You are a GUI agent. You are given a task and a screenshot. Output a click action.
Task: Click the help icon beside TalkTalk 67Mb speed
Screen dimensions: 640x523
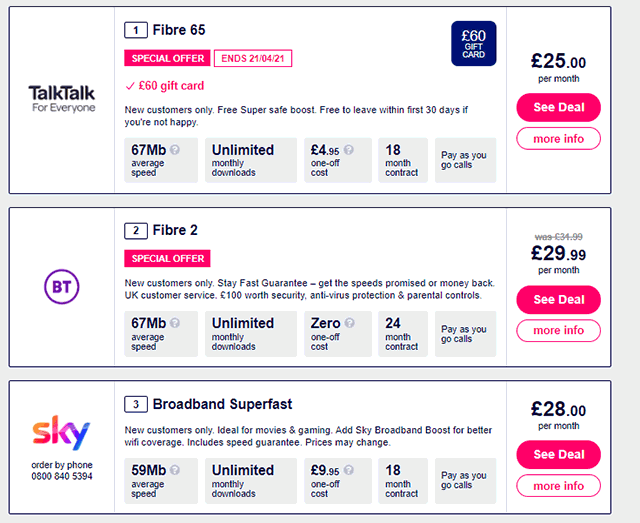tap(175, 150)
